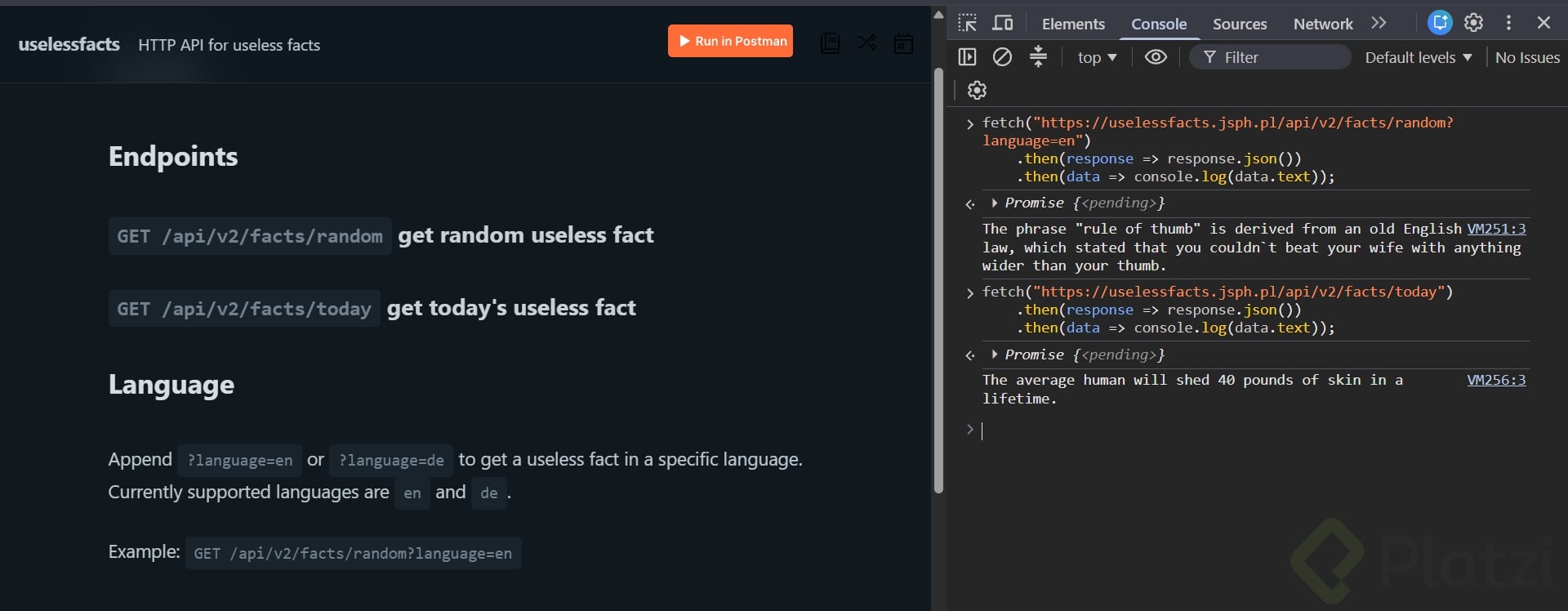The height and width of the screenshot is (611, 1568).
Task: Click the docs book icon in the header
Action: [x=830, y=42]
